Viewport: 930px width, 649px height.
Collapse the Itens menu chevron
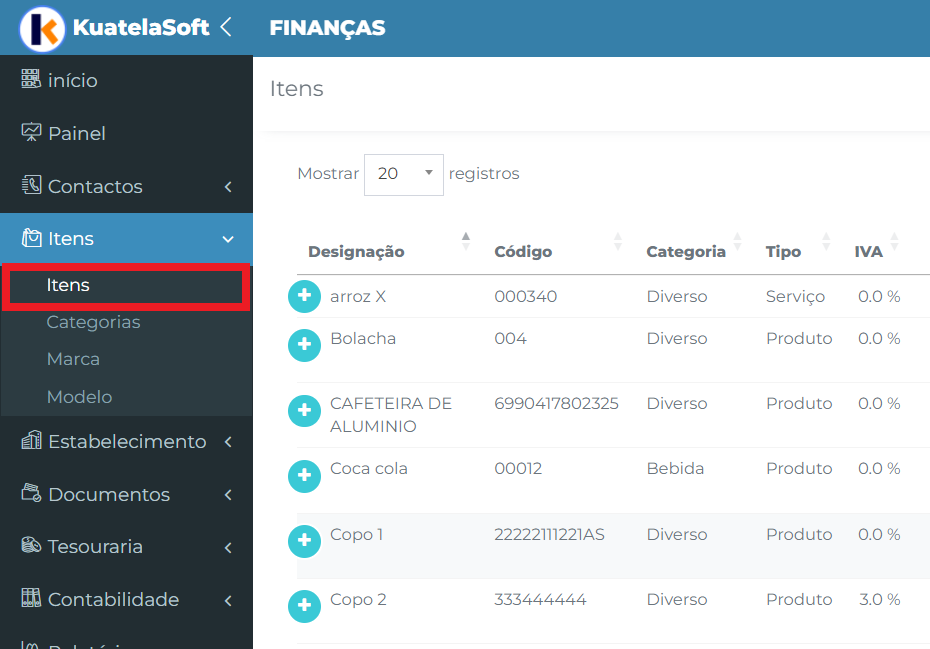click(x=228, y=239)
